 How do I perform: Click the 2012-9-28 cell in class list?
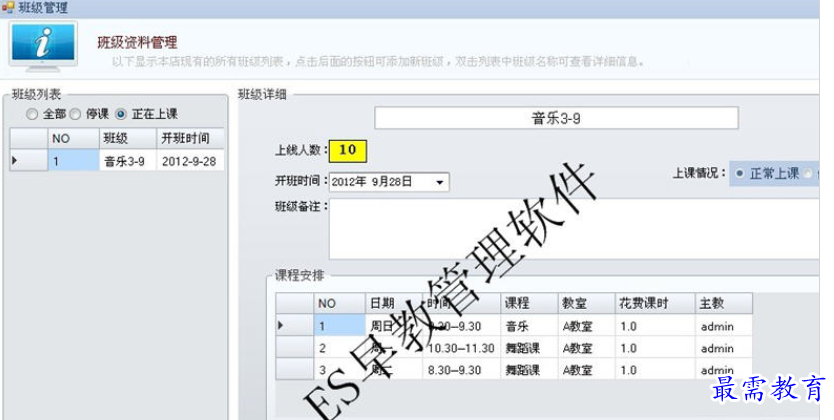coord(190,161)
